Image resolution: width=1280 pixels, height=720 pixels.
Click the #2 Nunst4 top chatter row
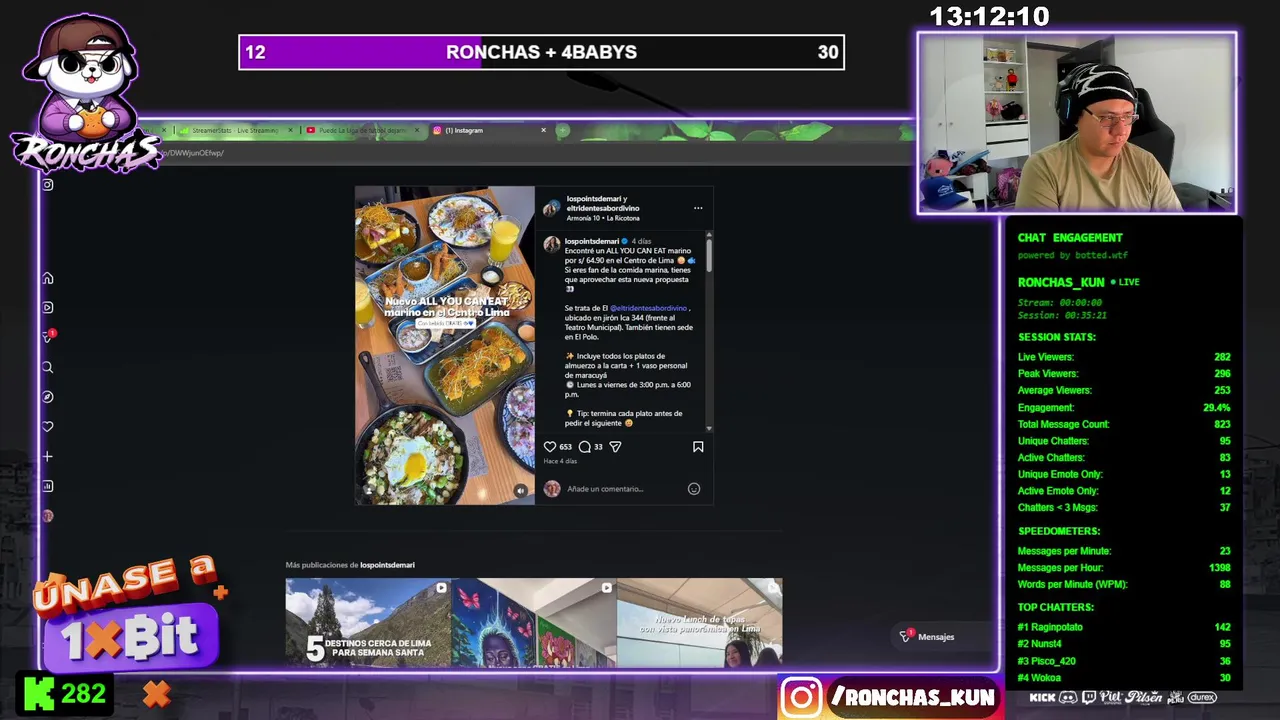point(1124,644)
